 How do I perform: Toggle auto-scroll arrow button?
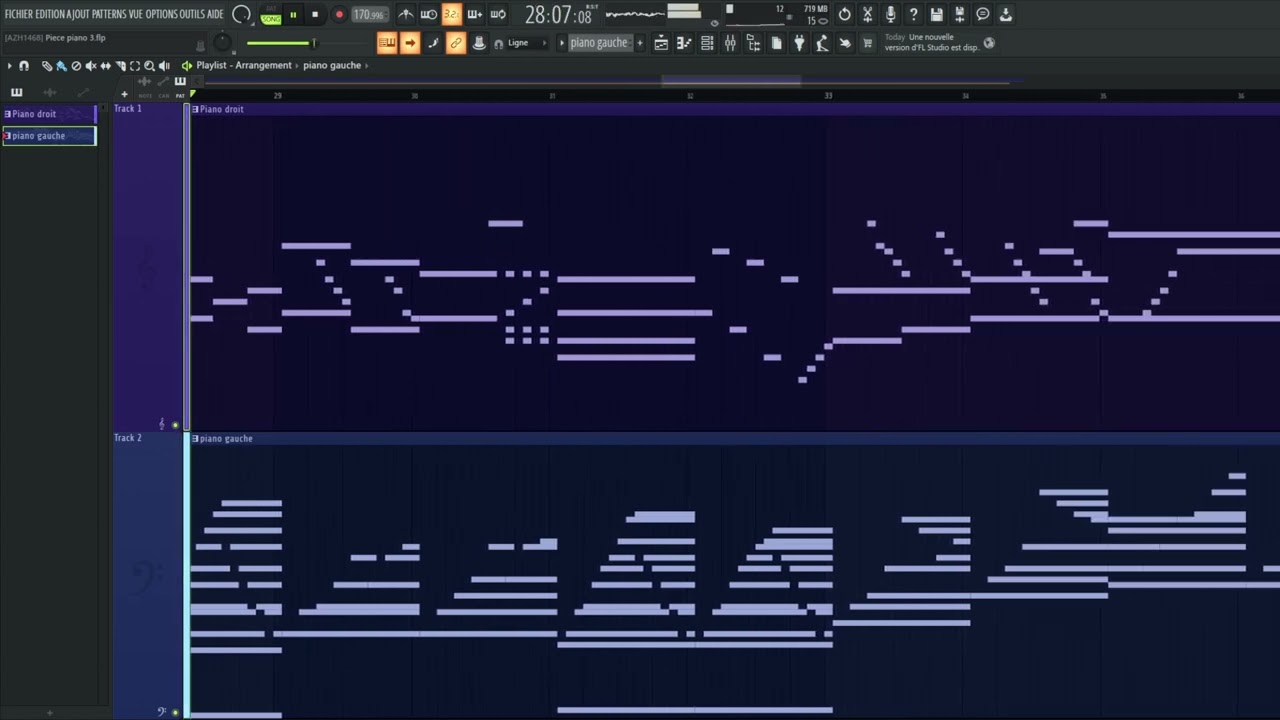(x=410, y=43)
